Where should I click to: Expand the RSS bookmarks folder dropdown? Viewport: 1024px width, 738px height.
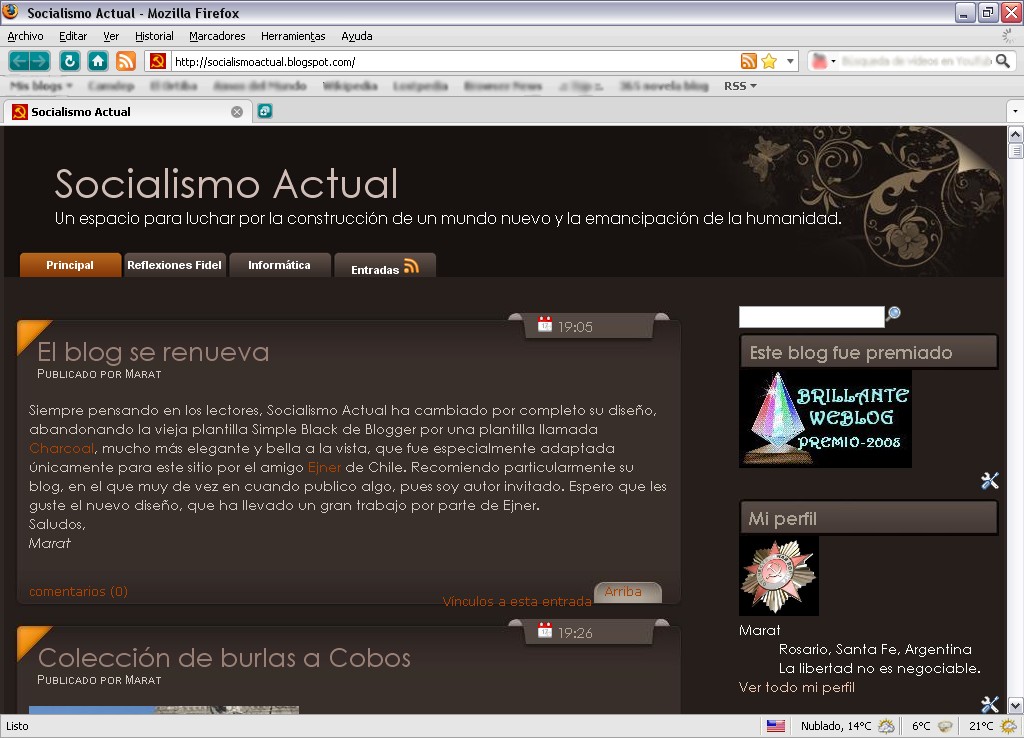click(740, 86)
